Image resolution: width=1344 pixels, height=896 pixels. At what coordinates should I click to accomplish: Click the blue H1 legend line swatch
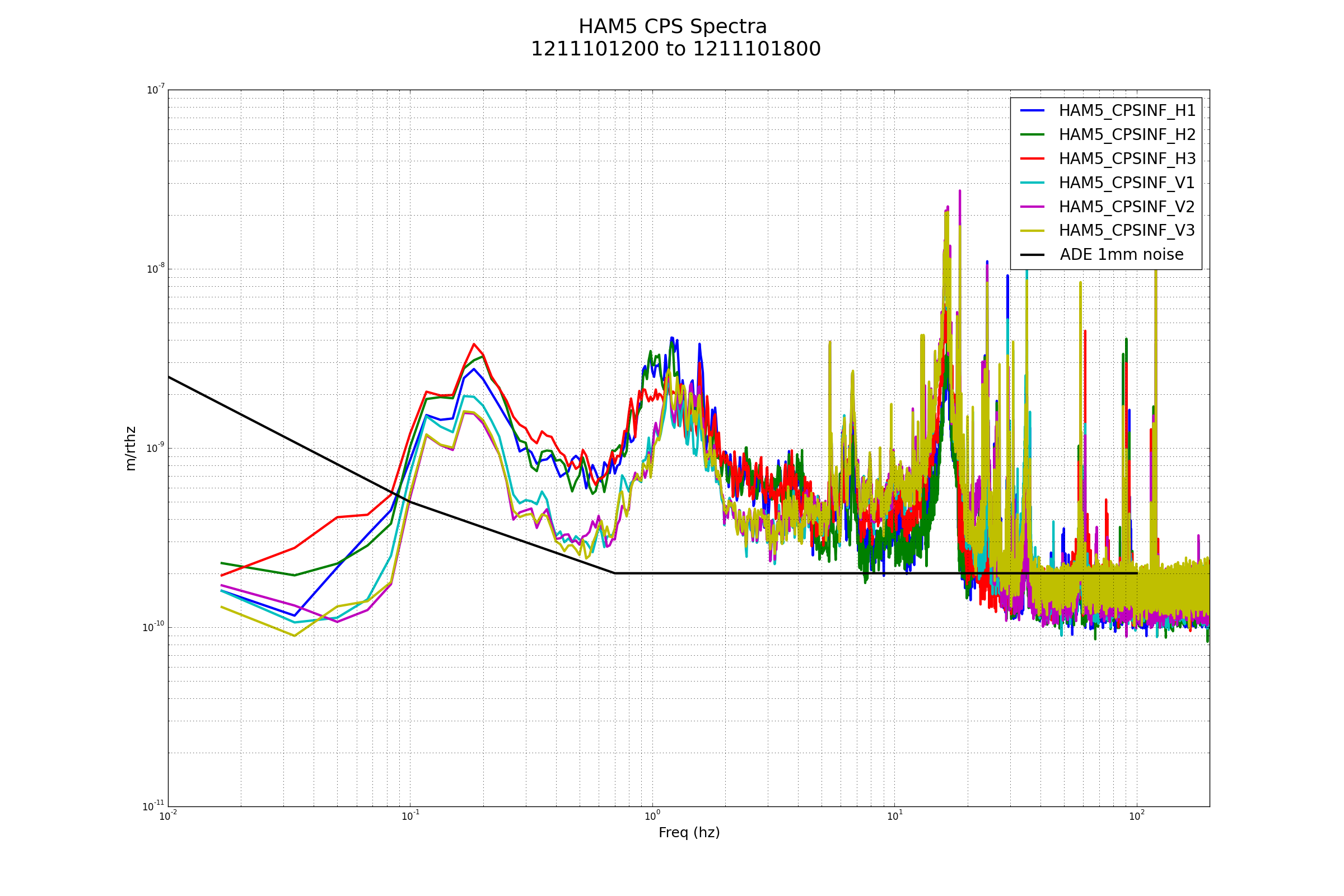click(x=1032, y=110)
